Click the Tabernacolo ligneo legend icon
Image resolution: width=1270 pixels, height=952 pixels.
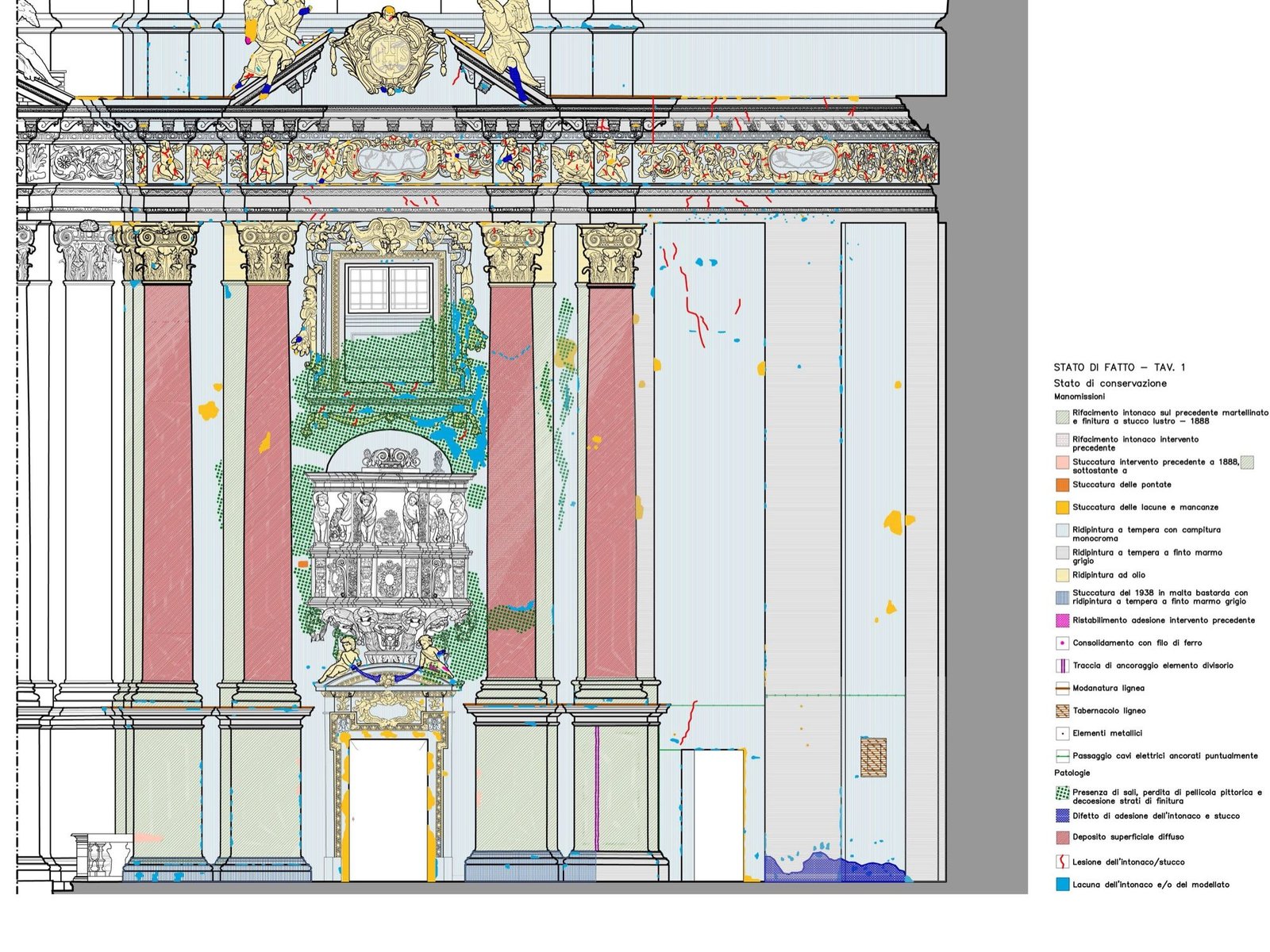pyautogui.click(x=1062, y=711)
